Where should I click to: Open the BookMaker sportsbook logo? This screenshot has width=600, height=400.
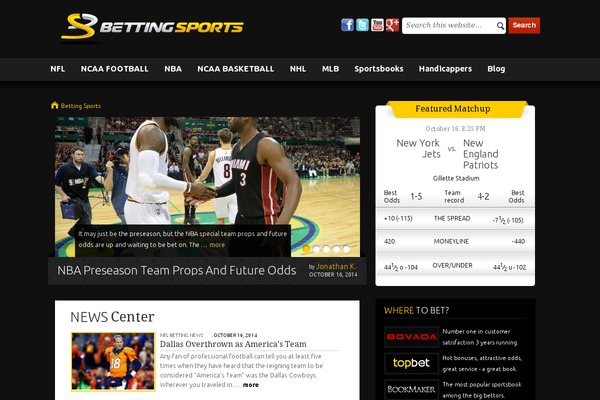click(x=411, y=389)
